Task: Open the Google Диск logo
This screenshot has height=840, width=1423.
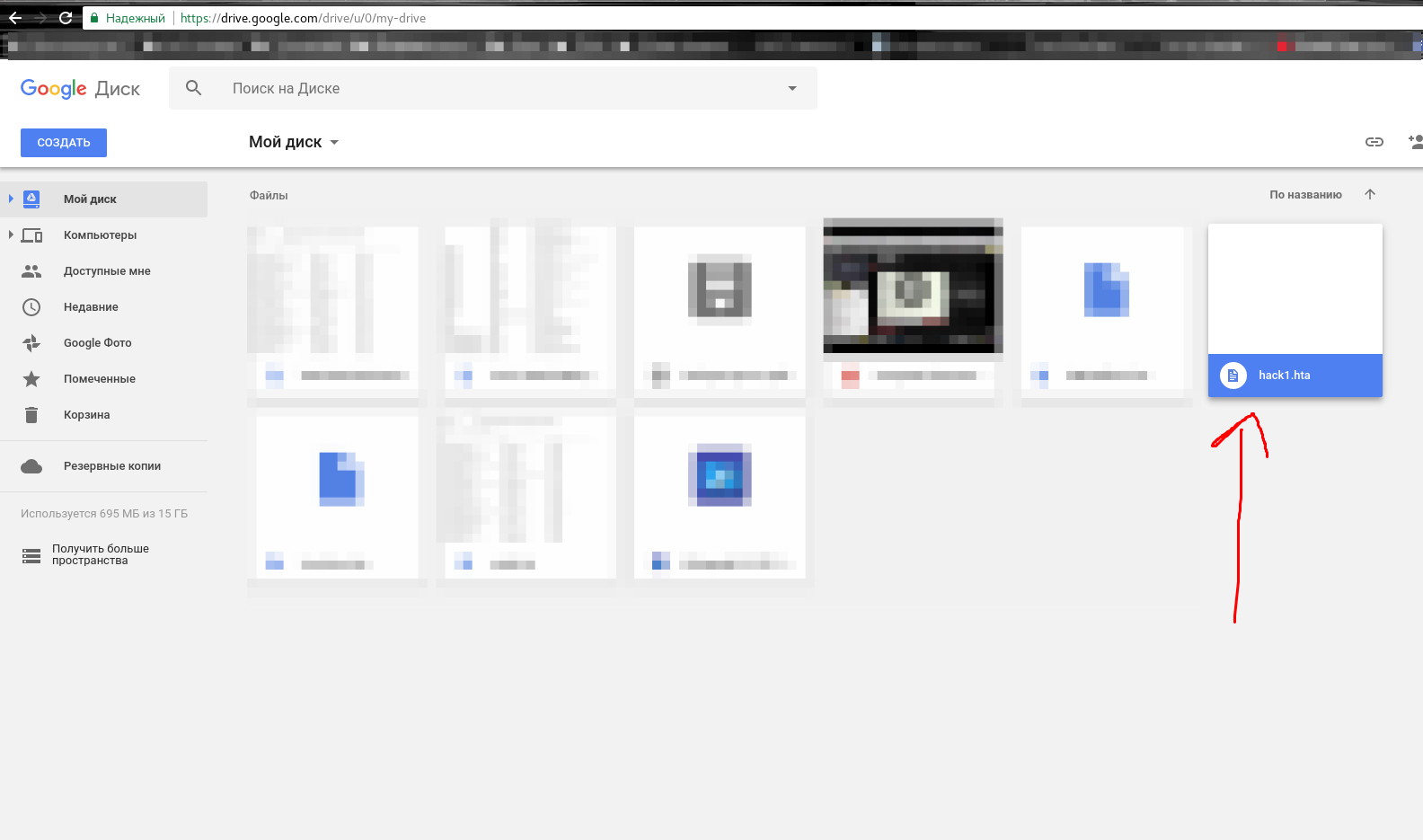Action: point(81,88)
